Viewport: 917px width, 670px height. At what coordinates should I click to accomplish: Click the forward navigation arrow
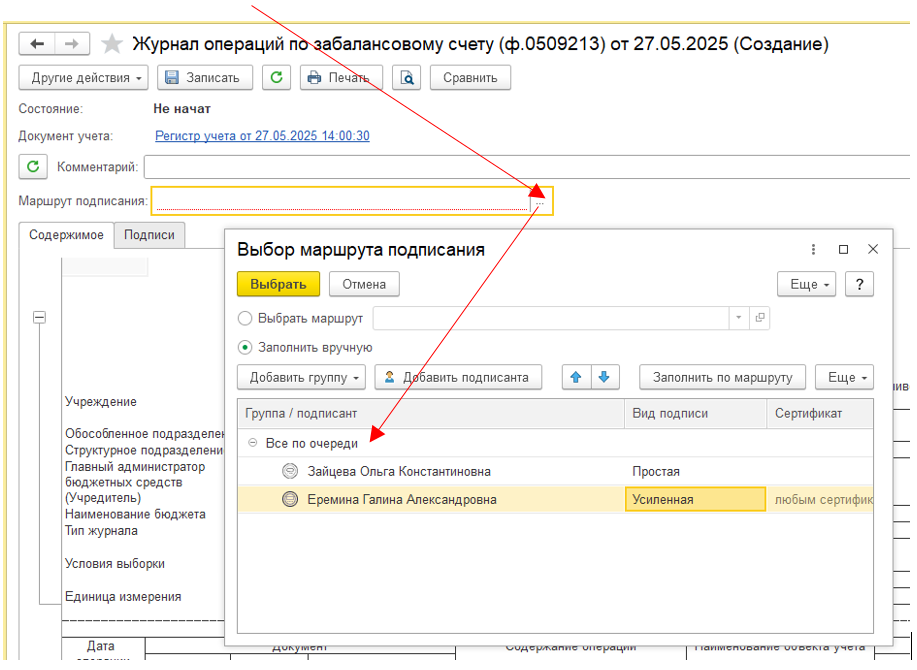tap(71, 44)
